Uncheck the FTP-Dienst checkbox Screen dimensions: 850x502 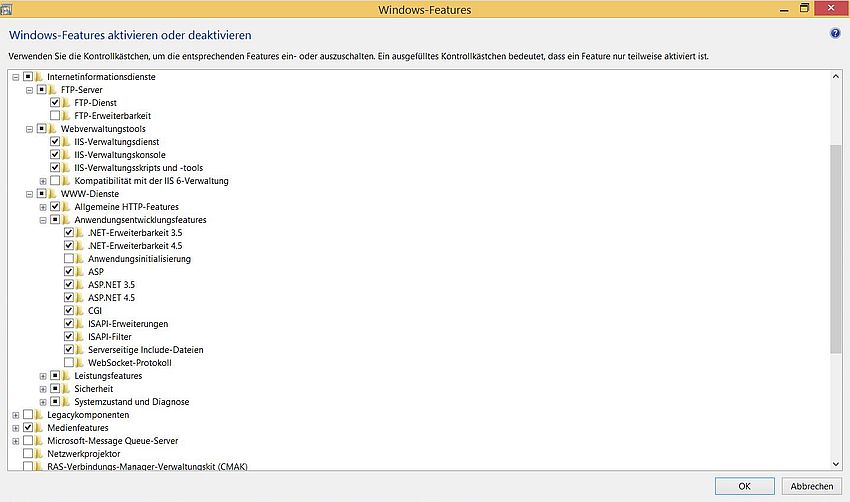click(x=55, y=102)
